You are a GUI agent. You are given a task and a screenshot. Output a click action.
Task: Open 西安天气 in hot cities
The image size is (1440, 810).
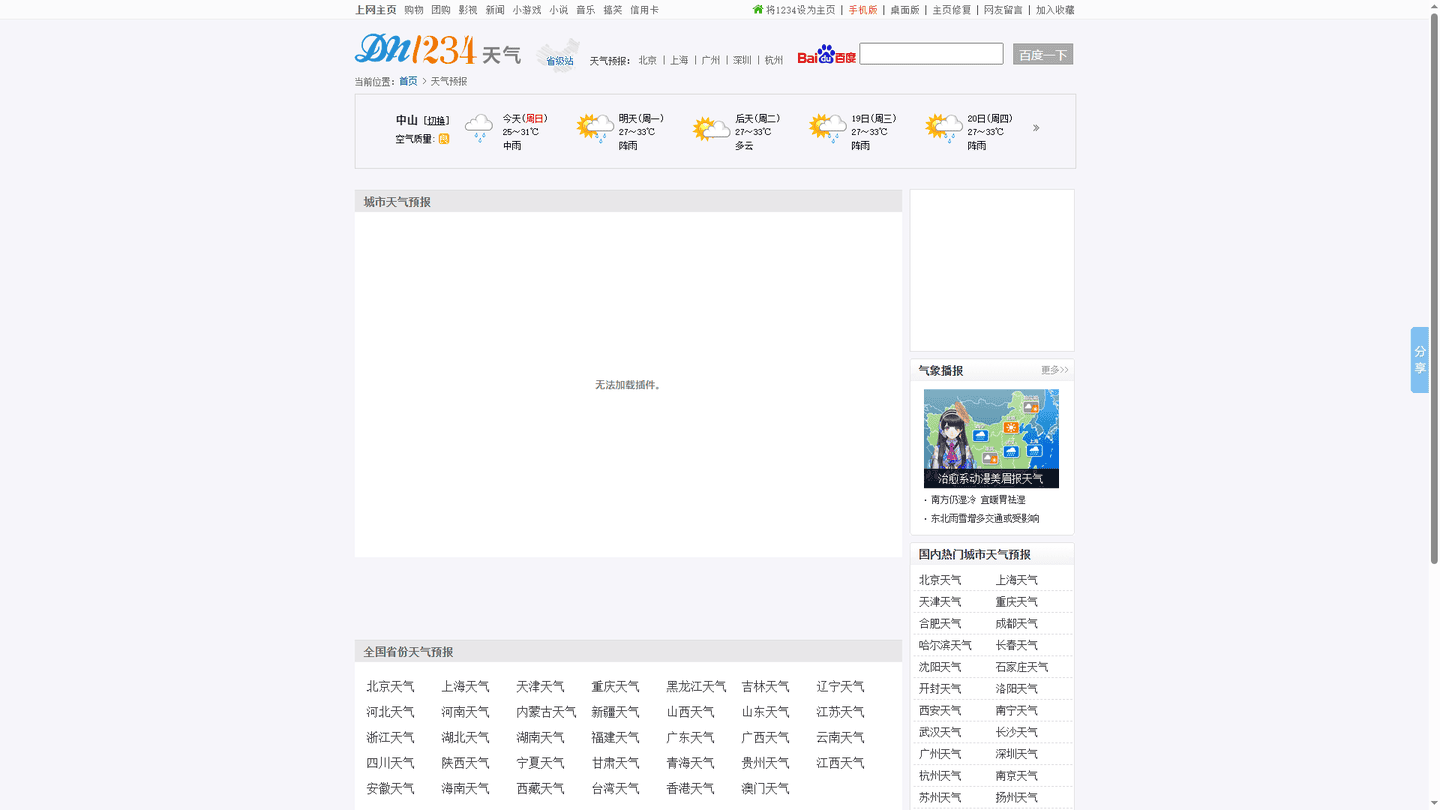tap(940, 711)
